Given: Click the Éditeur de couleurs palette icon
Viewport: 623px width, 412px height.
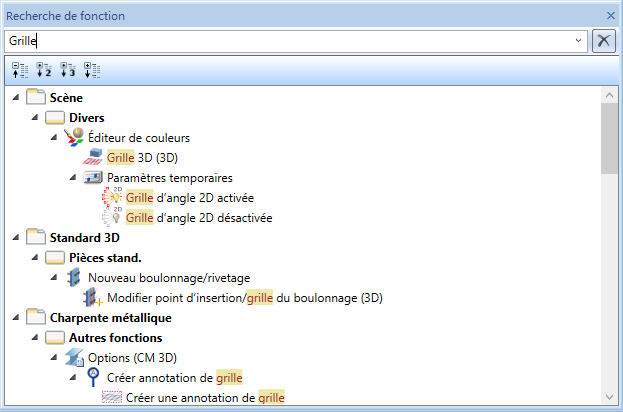Looking at the screenshot, I should 74,137.
